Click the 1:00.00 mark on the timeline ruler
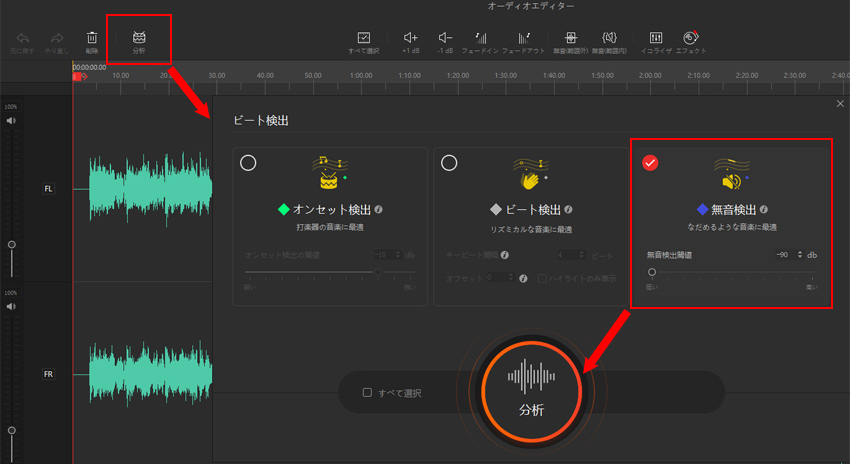 [361, 75]
